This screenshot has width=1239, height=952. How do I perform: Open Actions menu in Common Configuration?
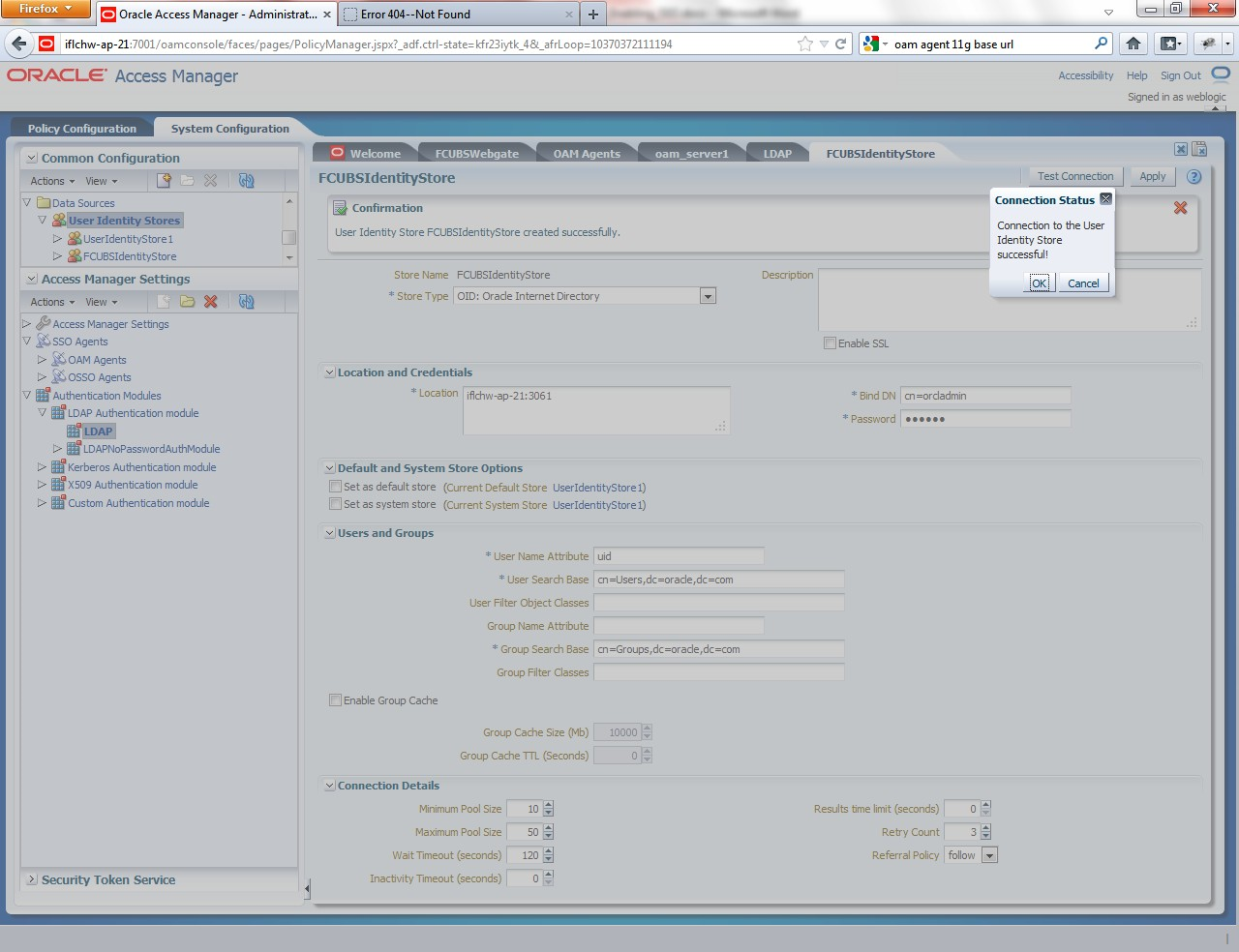pyautogui.click(x=51, y=181)
